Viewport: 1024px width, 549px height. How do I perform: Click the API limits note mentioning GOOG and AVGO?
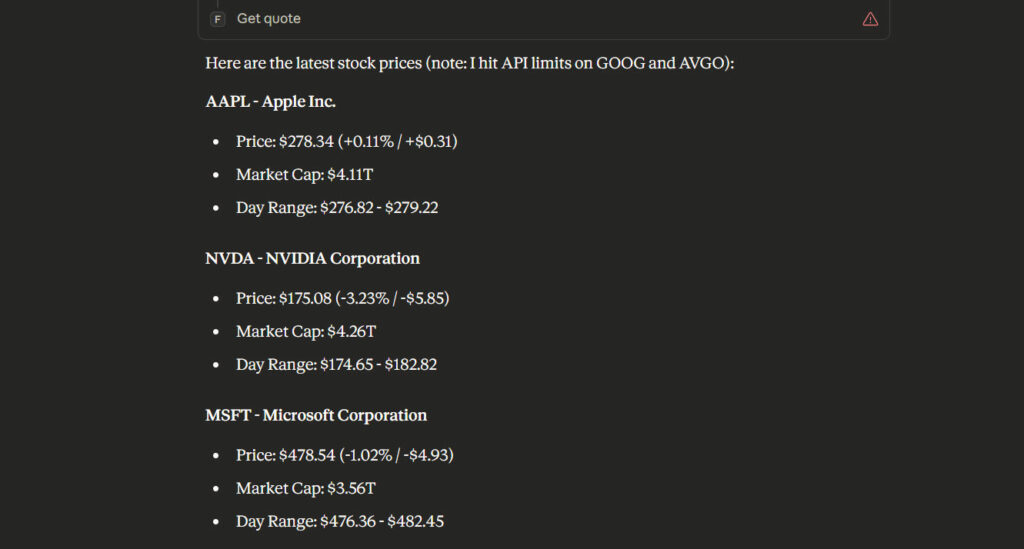tap(580, 63)
